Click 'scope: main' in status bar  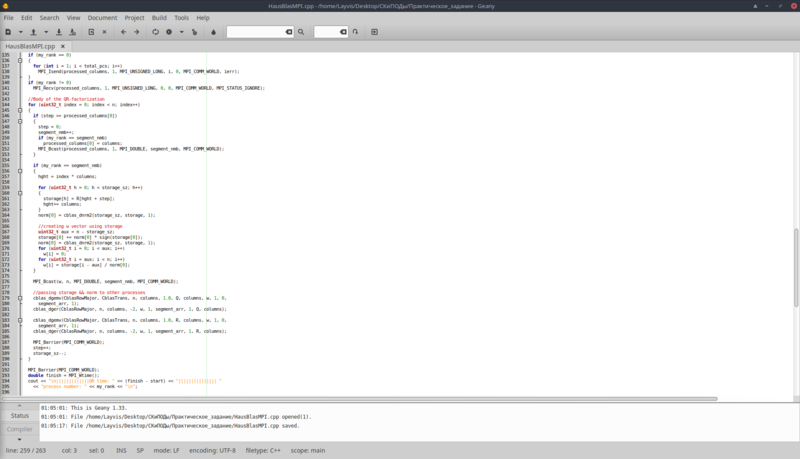[308, 451]
